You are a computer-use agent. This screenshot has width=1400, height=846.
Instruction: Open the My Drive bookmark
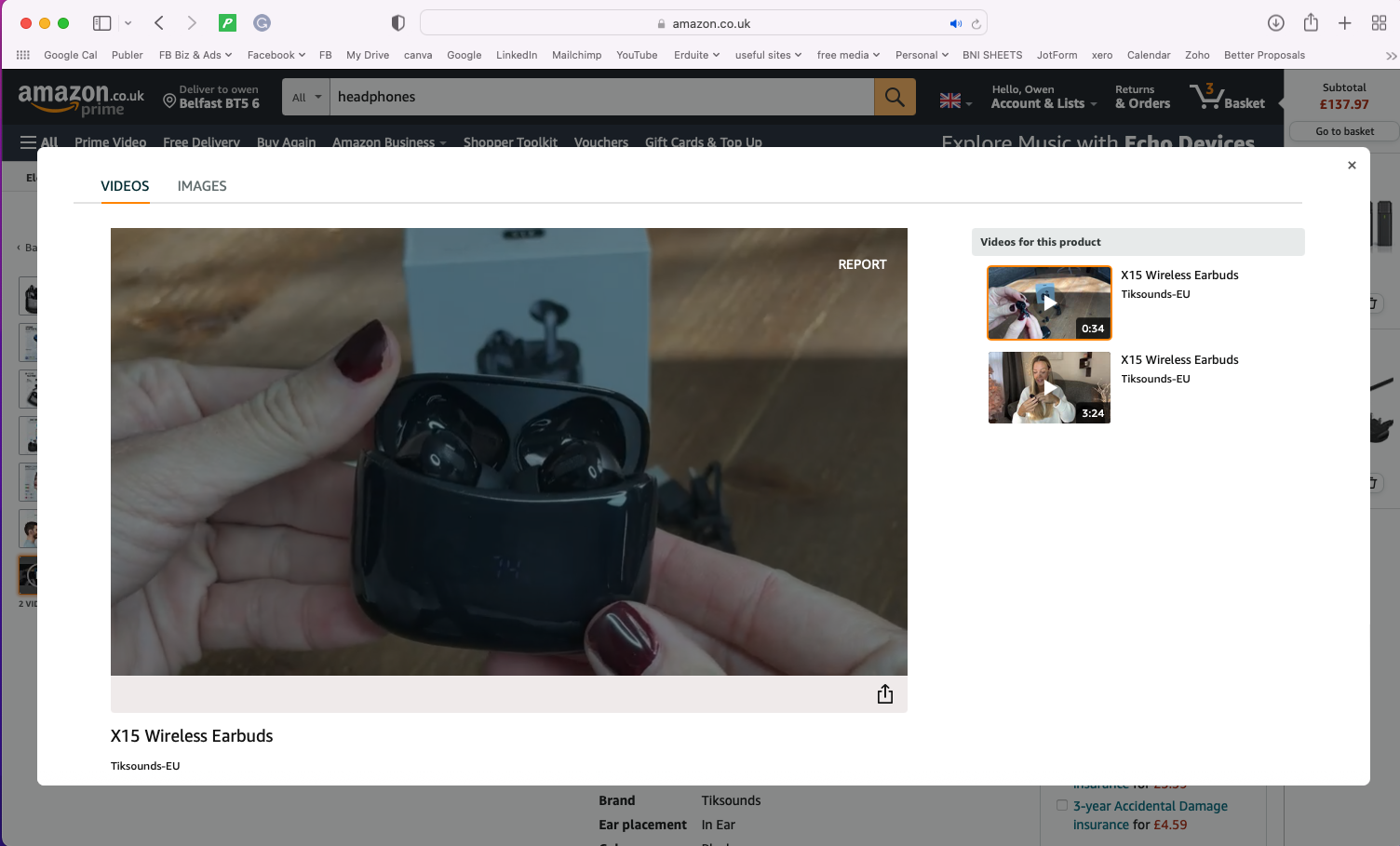(368, 55)
